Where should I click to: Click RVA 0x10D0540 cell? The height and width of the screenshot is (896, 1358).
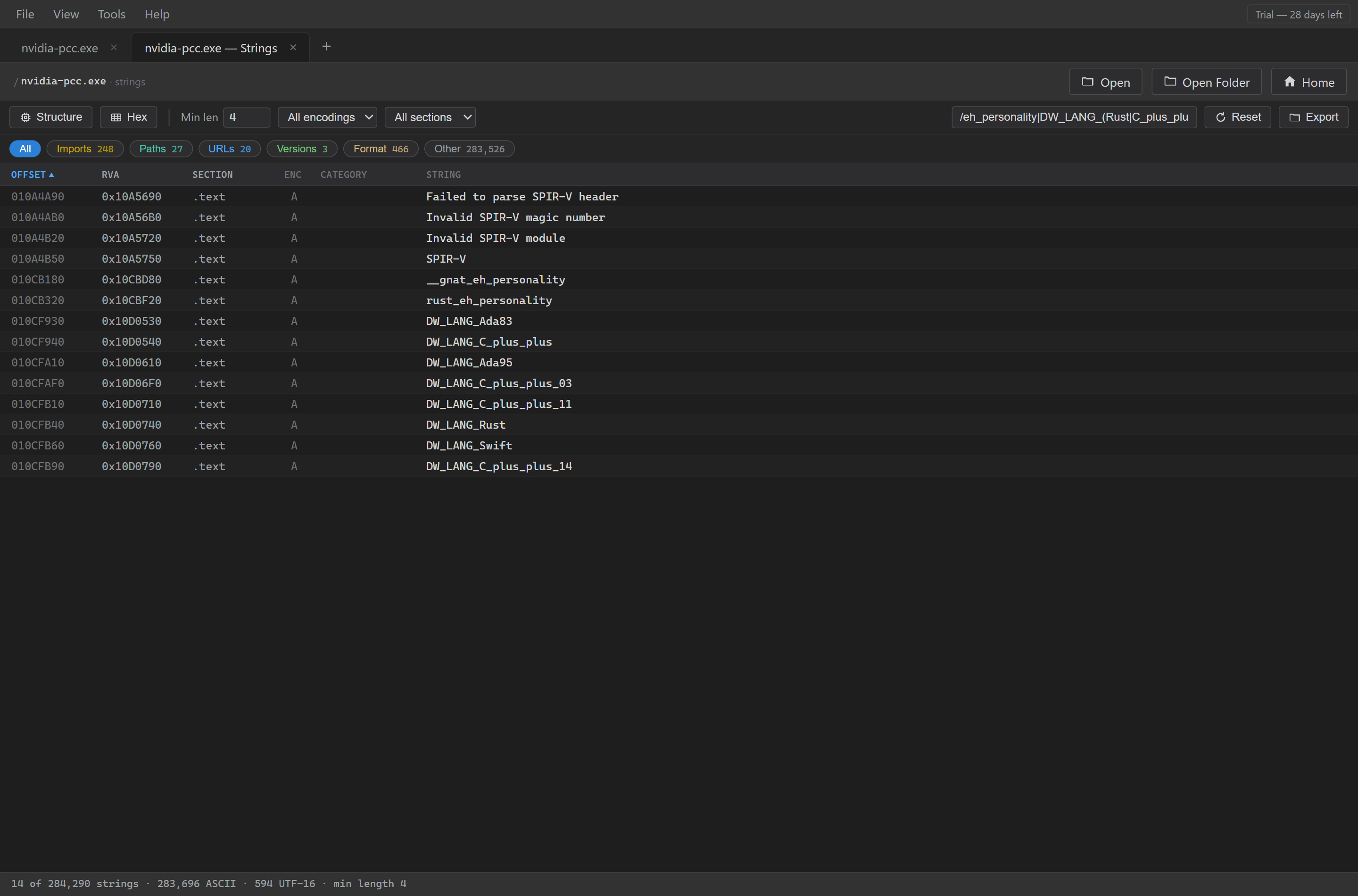[x=132, y=342]
